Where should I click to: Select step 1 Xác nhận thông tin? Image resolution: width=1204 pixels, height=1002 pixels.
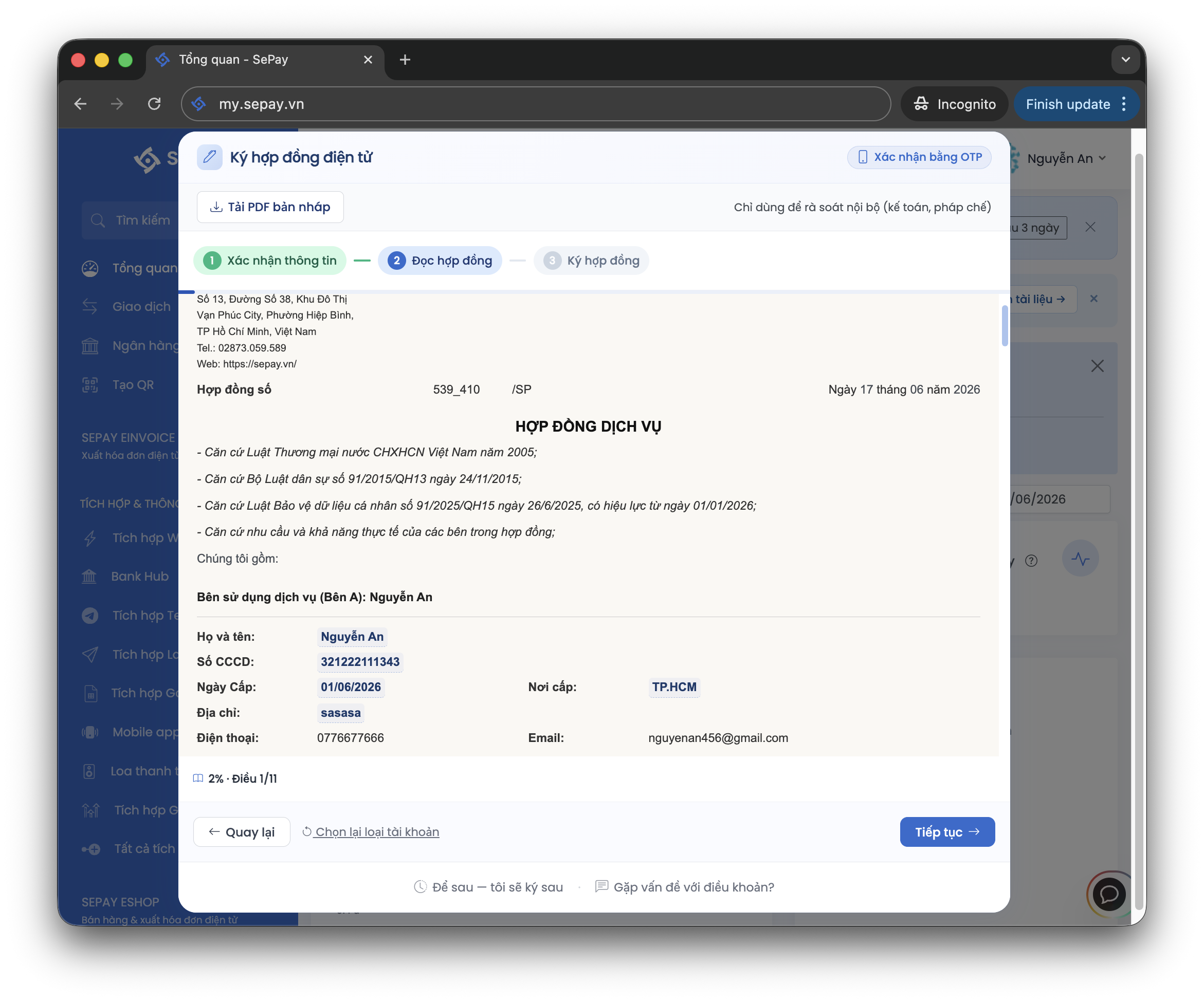[270, 261]
